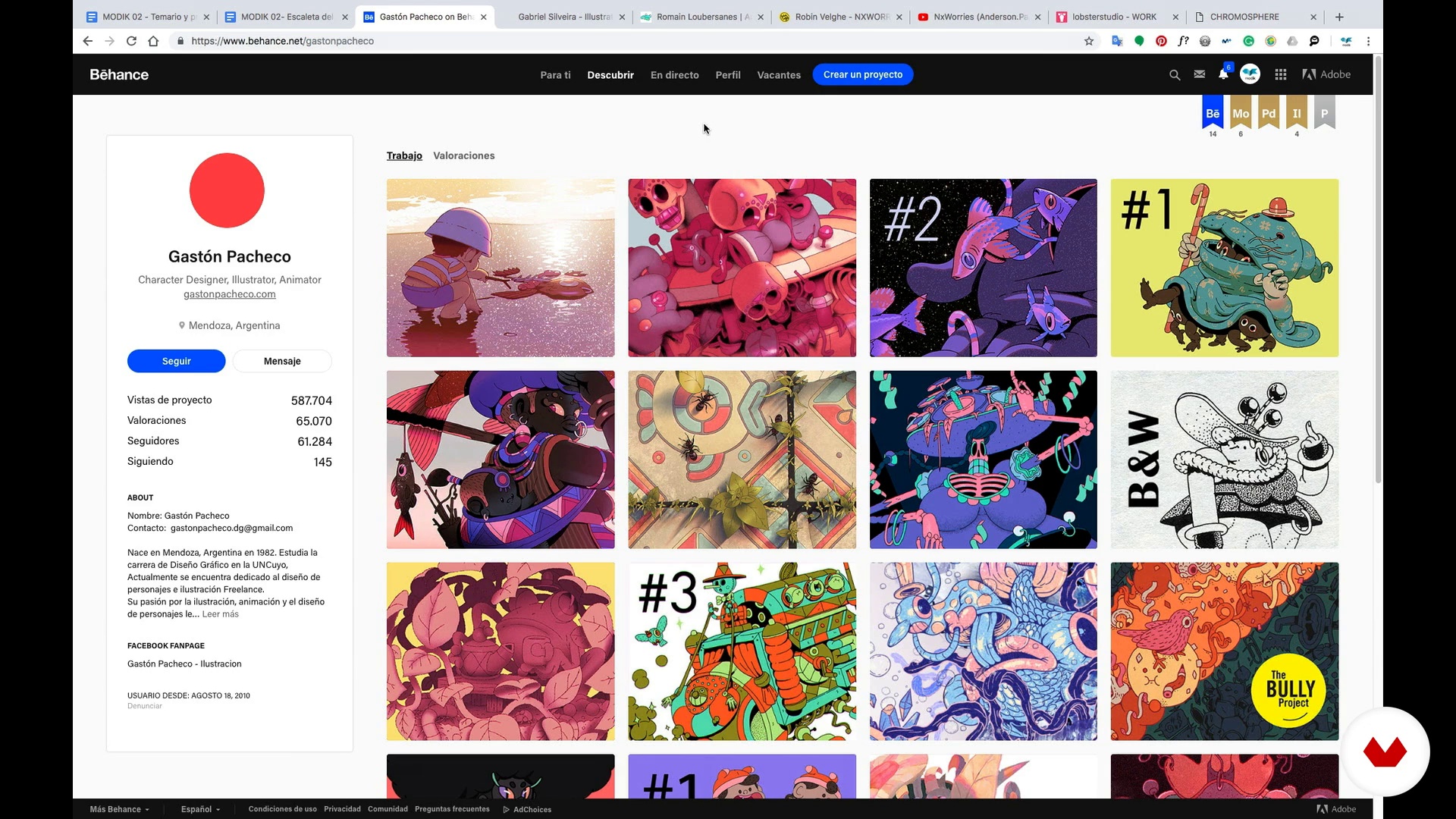Viewport: 1456px width, 819px height.
Task: Open Chrome's three-dot menu
Action: 1368,41
